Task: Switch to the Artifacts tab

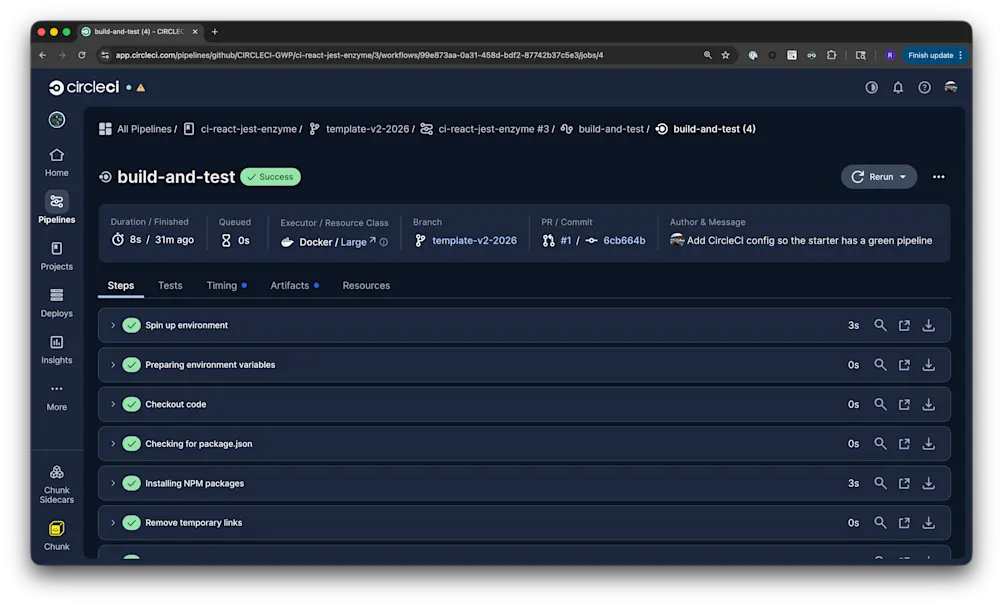Action: pyautogui.click(x=294, y=285)
